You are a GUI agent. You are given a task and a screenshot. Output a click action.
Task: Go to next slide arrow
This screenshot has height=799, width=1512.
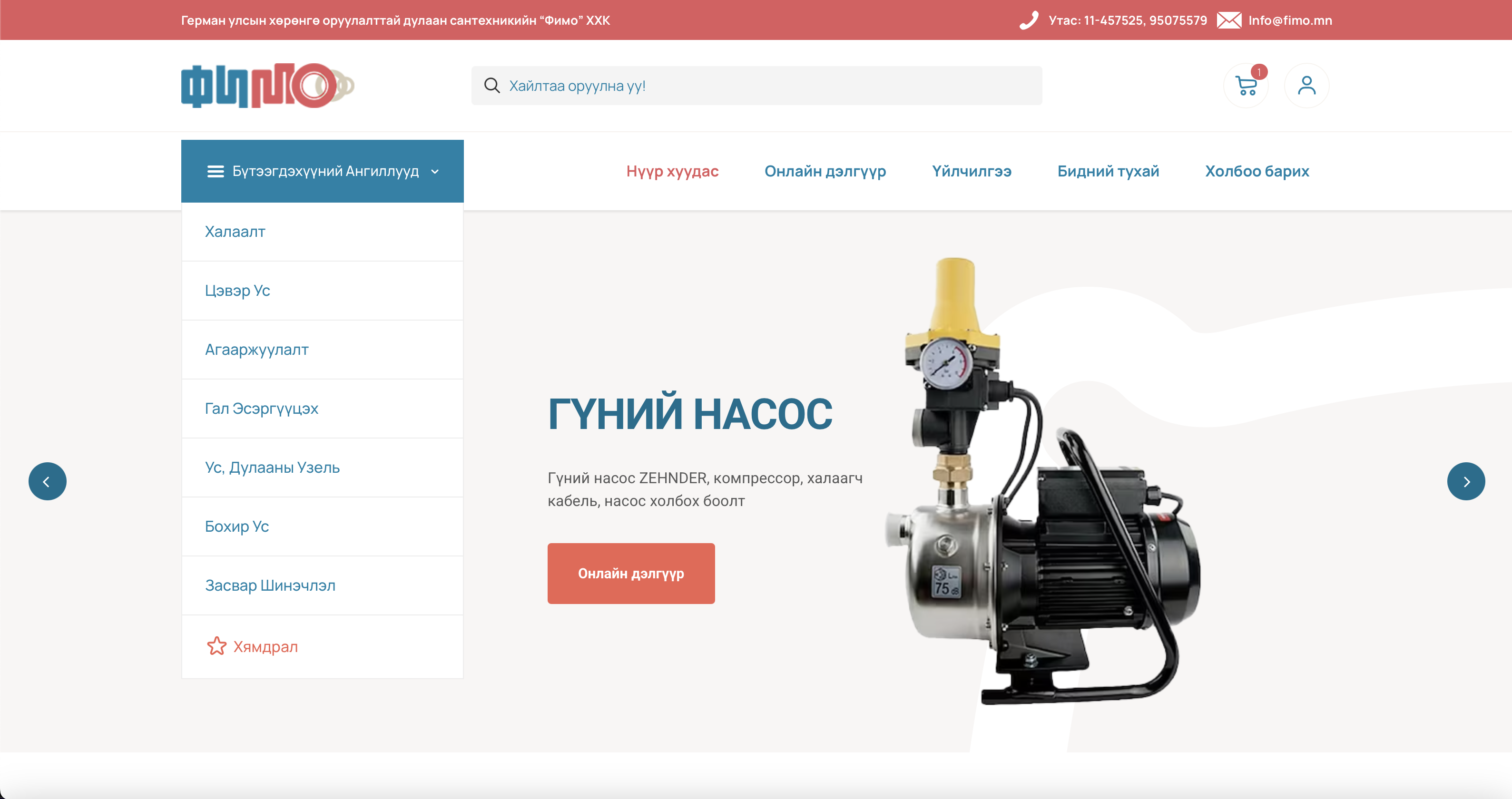click(x=1466, y=482)
